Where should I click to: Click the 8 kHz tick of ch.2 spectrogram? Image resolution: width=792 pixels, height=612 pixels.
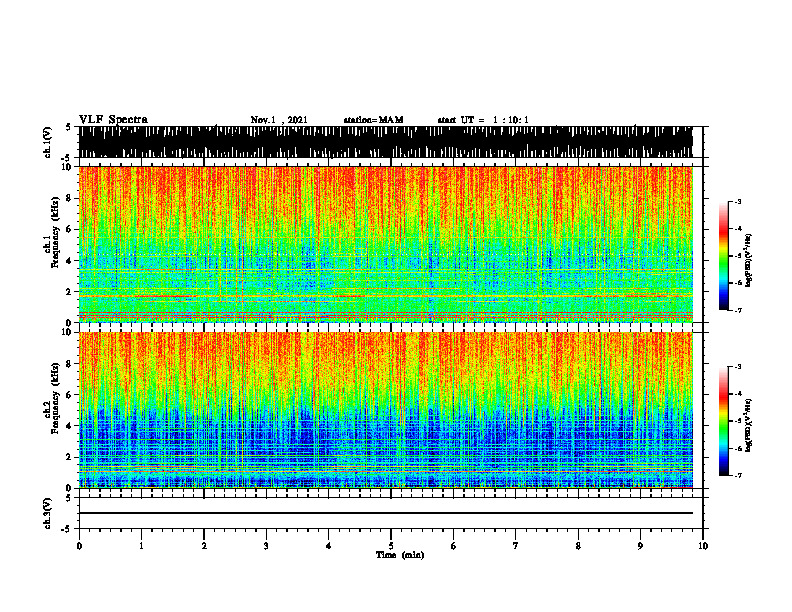70,364
